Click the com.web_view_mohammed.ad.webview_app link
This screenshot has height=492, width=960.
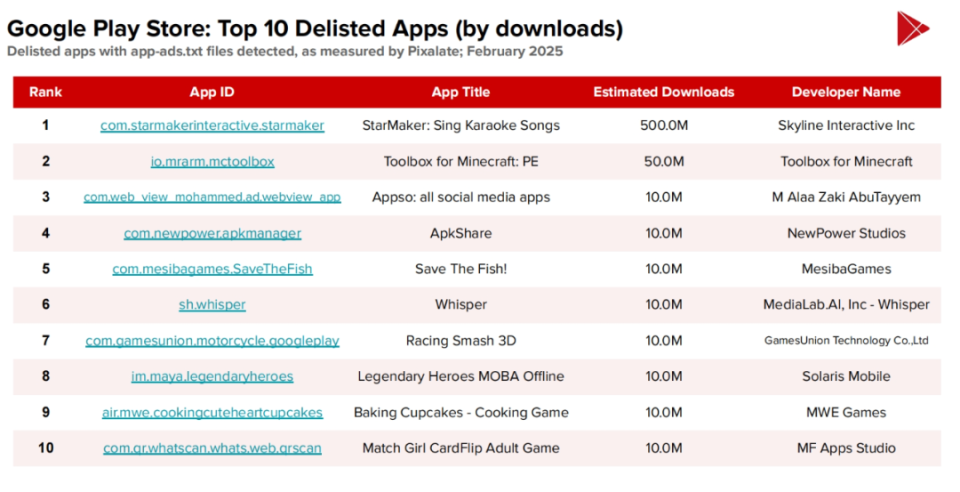(212, 198)
